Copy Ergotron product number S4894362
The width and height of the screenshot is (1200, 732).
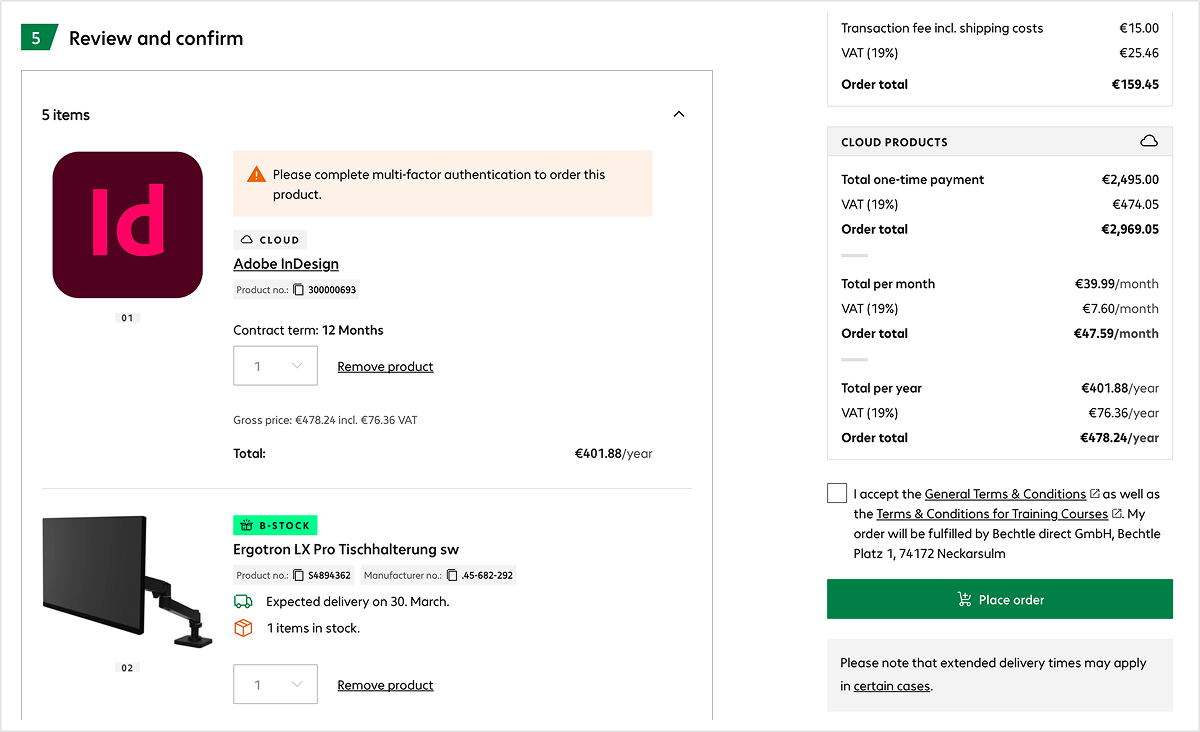[298, 576]
